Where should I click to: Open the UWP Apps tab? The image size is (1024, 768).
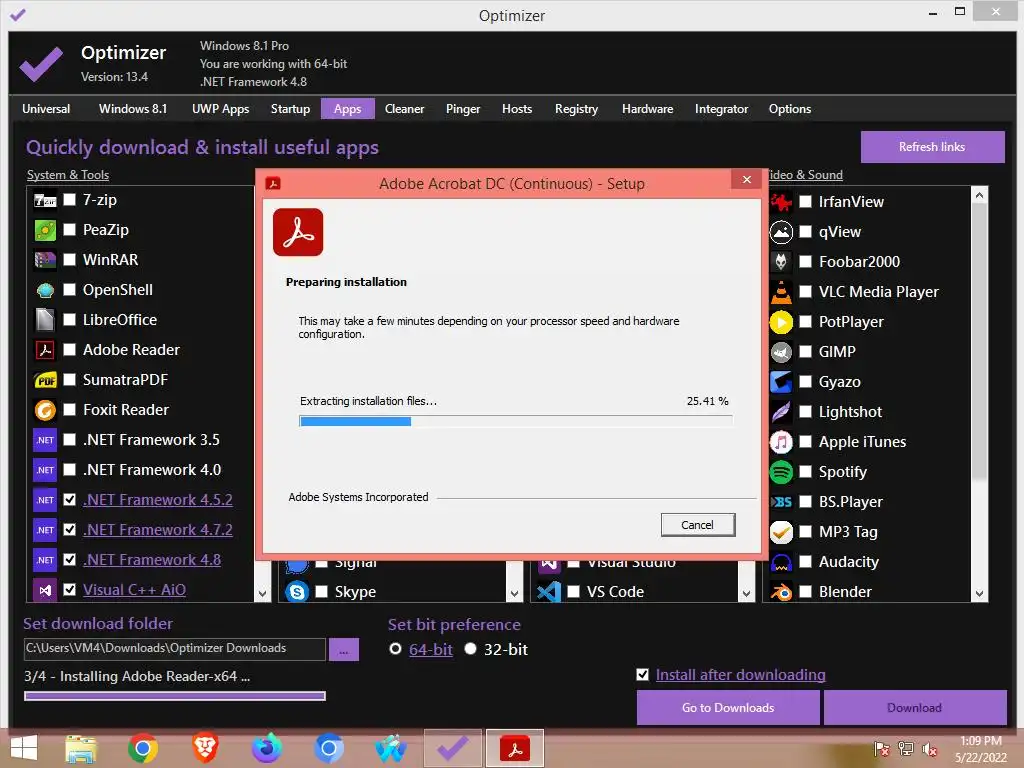point(221,109)
